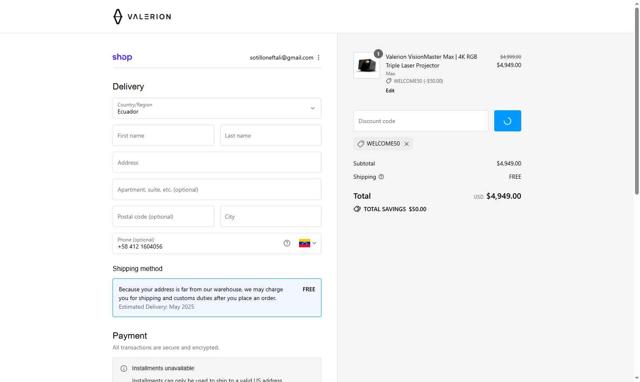Click the Shipping info icon
The image size is (640, 382).
pyautogui.click(x=381, y=177)
